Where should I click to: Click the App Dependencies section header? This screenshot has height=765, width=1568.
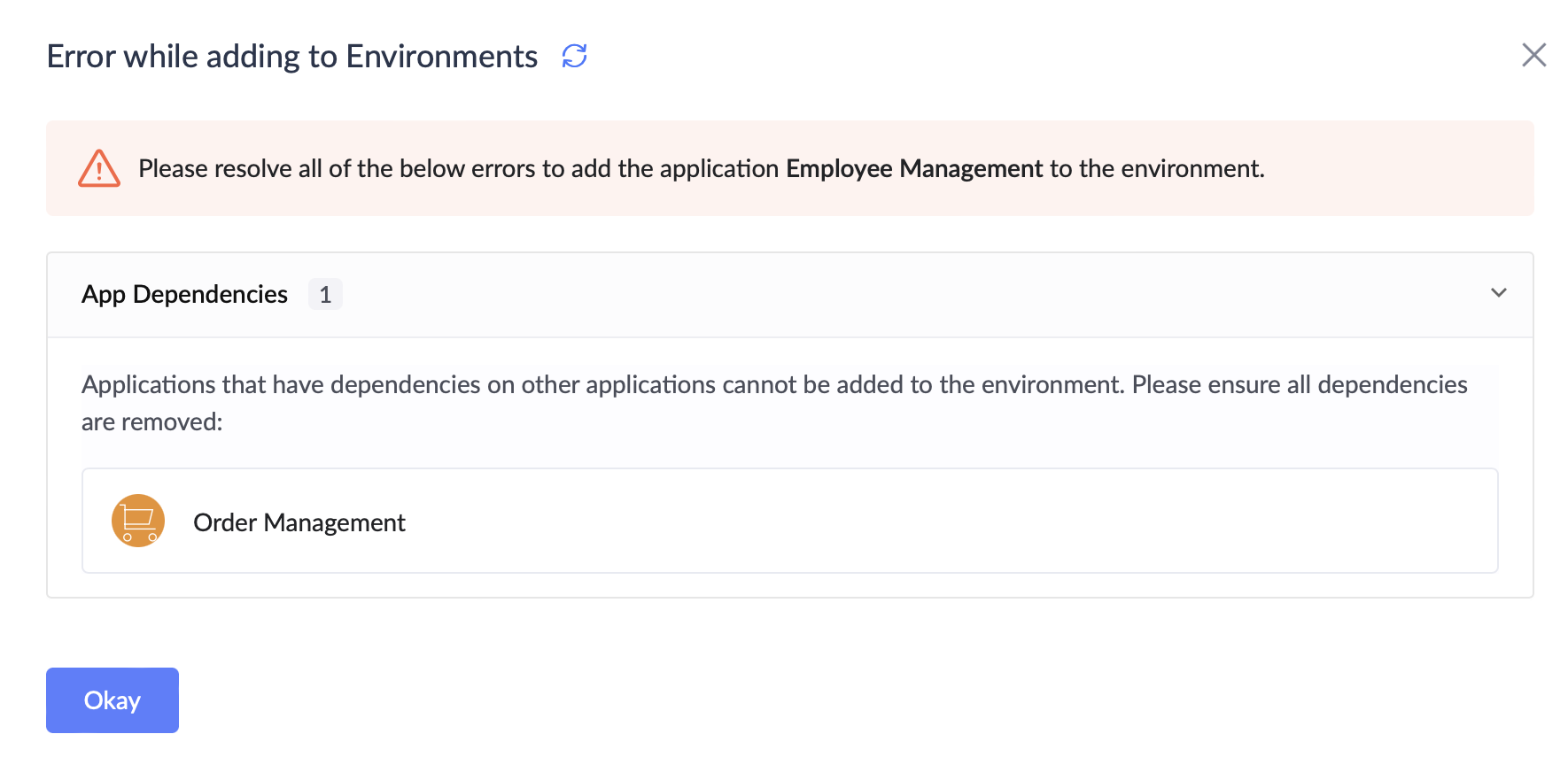pyautogui.click(x=184, y=294)
